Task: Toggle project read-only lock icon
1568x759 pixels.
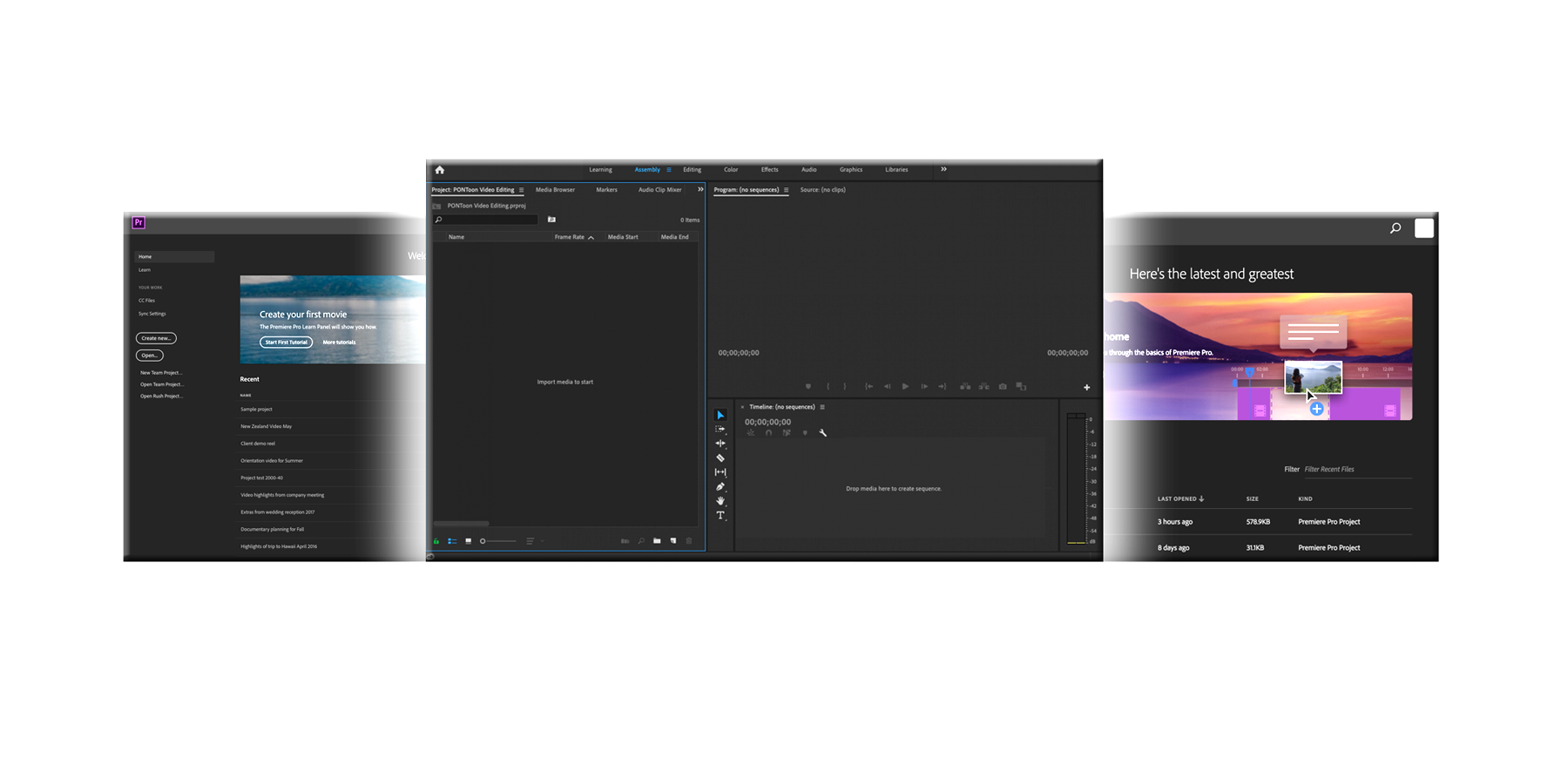Action: pos(436,541)
